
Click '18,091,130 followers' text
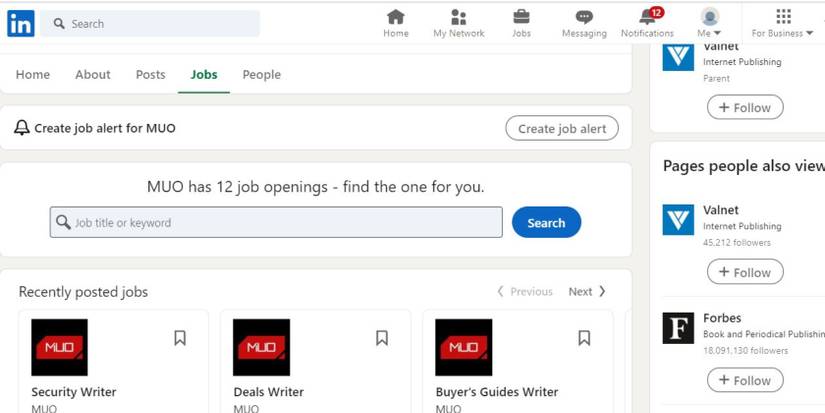[x=746, y=350]
